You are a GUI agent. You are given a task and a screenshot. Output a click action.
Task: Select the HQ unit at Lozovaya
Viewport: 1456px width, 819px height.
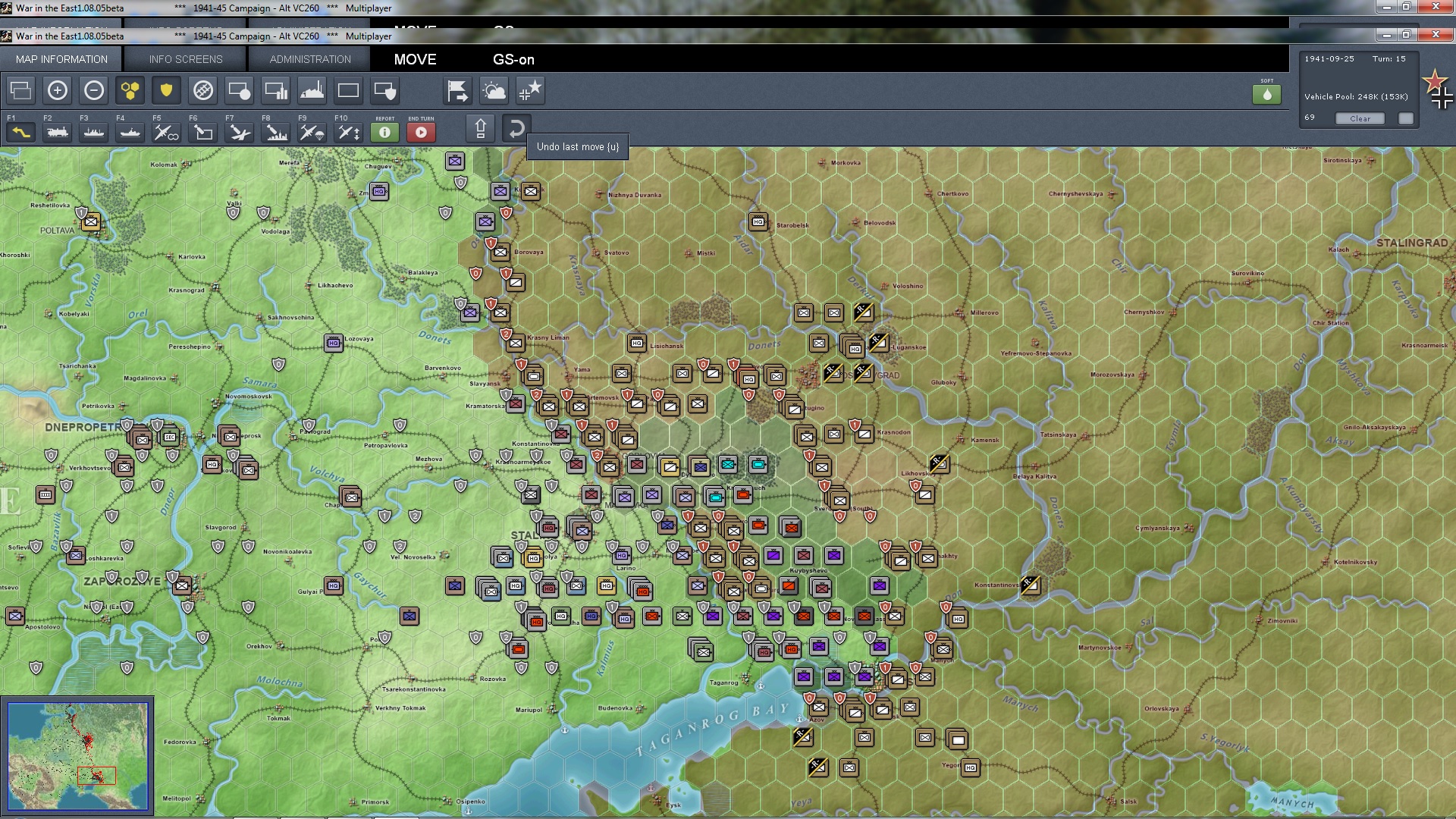point(334,343)
